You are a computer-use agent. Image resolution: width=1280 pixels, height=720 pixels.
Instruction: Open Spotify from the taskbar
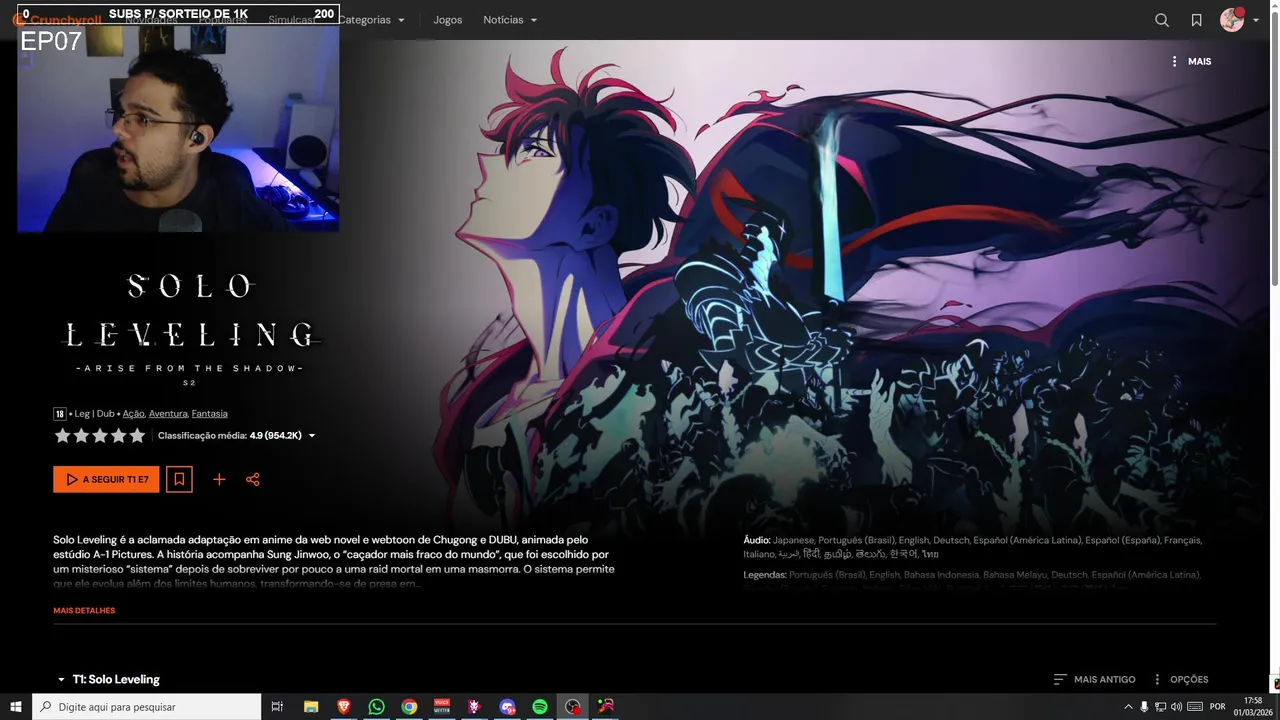coord(540,706)
